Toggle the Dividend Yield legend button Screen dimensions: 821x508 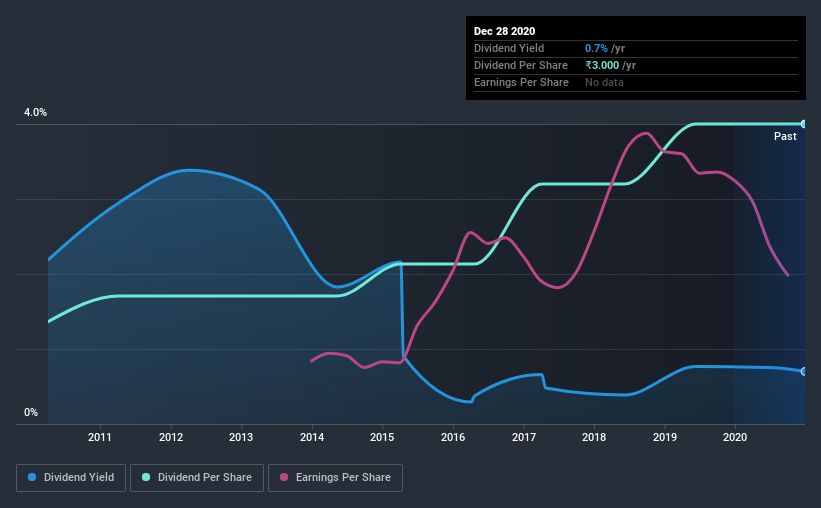tap(71, 478)
